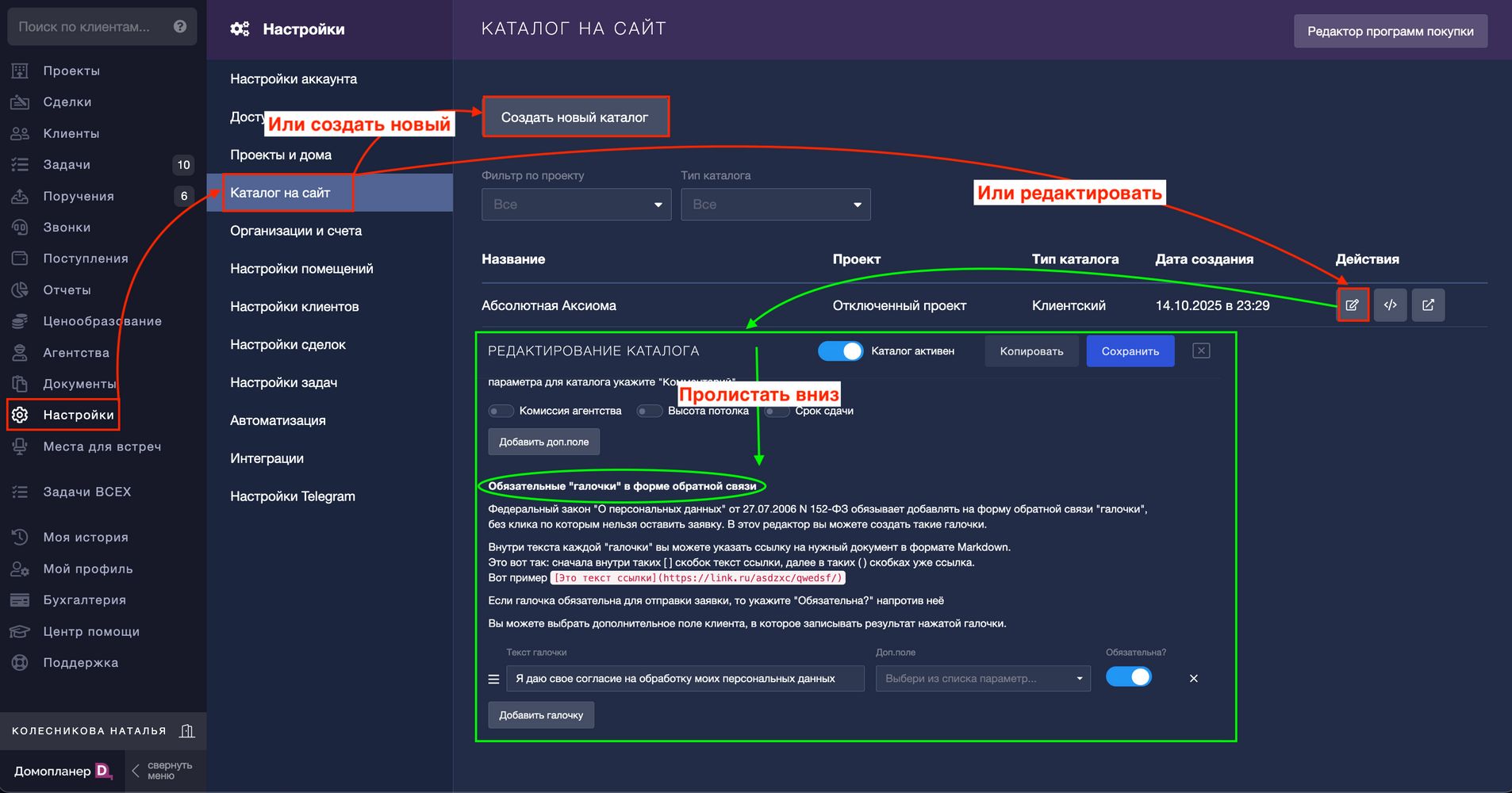The height and width of the screenshot is (793, 1512).
Task: Remove the consent checkbox row with X
Action: (1194, 679)
